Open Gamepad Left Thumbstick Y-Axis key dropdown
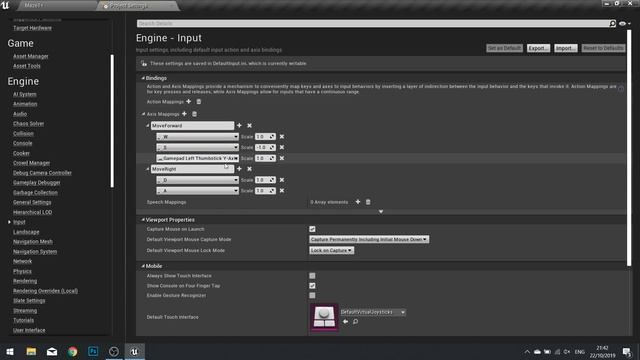 (x=198, y=158)
